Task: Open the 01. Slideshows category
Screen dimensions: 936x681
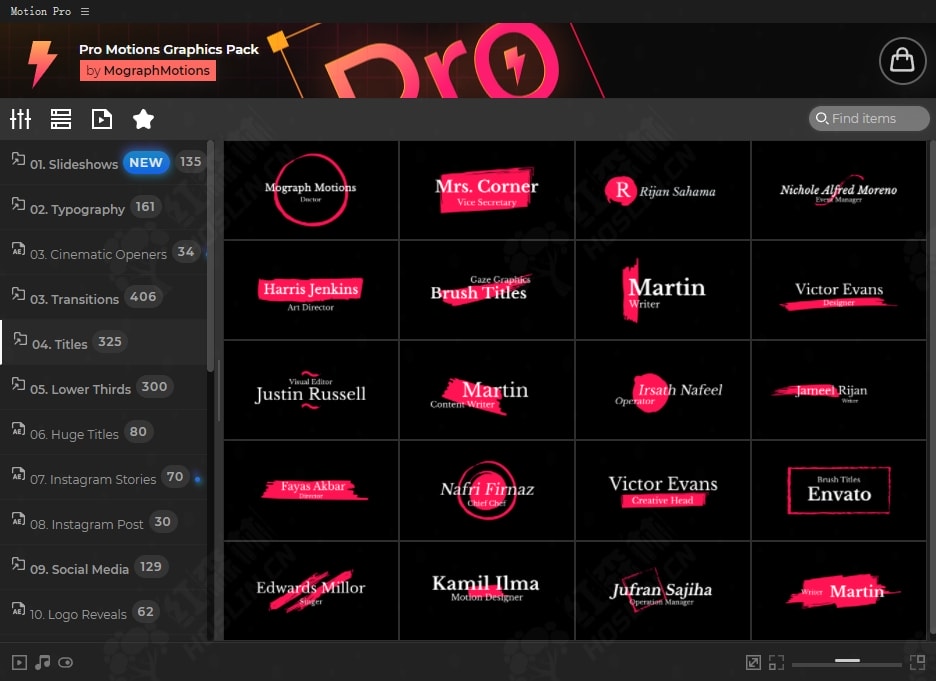Action: click(x=104, y=162)
